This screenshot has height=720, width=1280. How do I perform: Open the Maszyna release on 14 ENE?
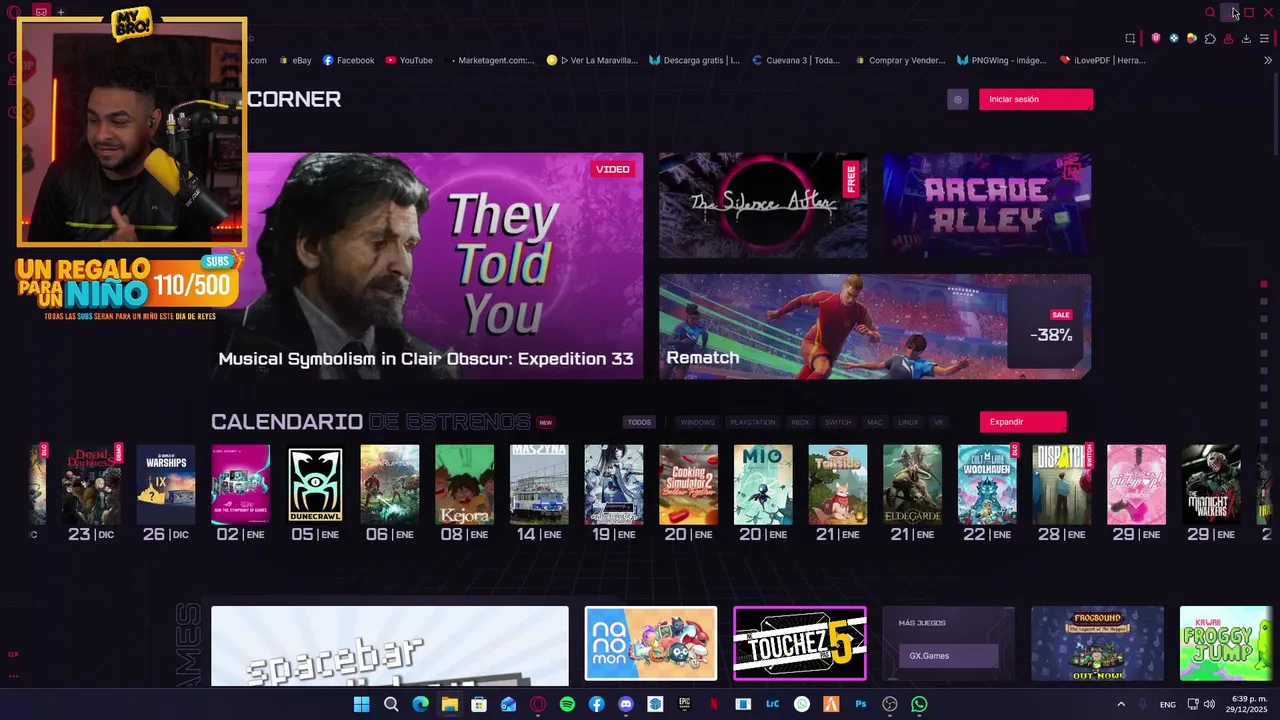(539, 485)
